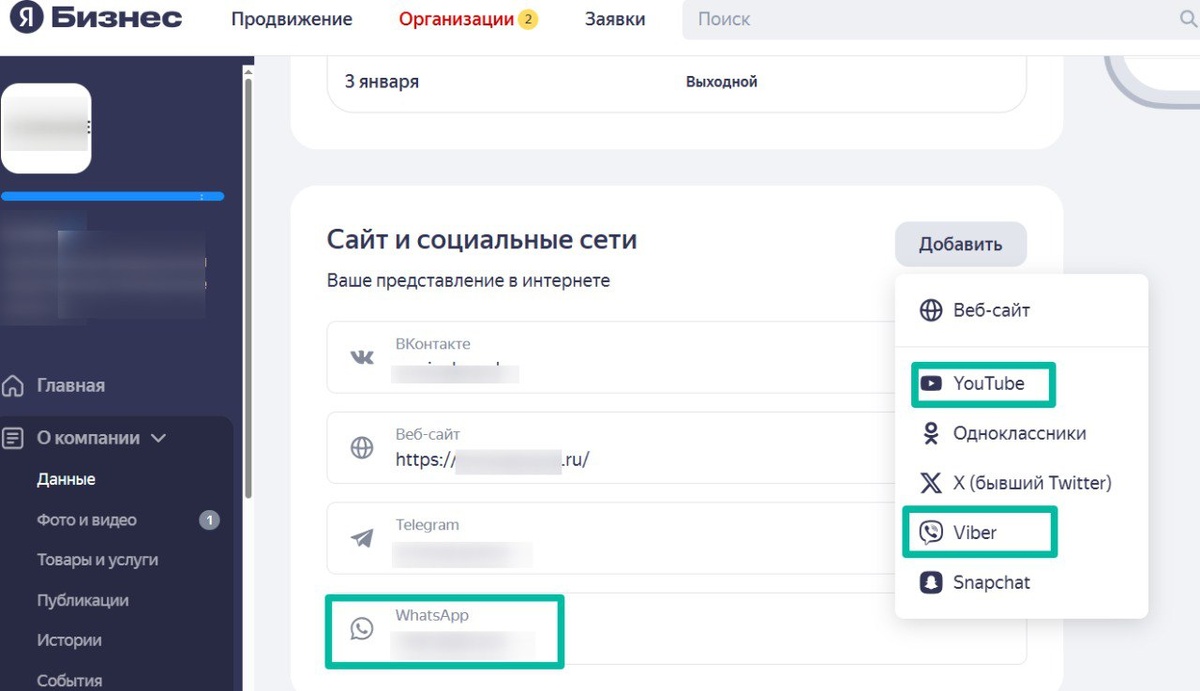Go to Главная in sidebar
This screenshot has width=1200, height=691.
[x=71, y=385]
